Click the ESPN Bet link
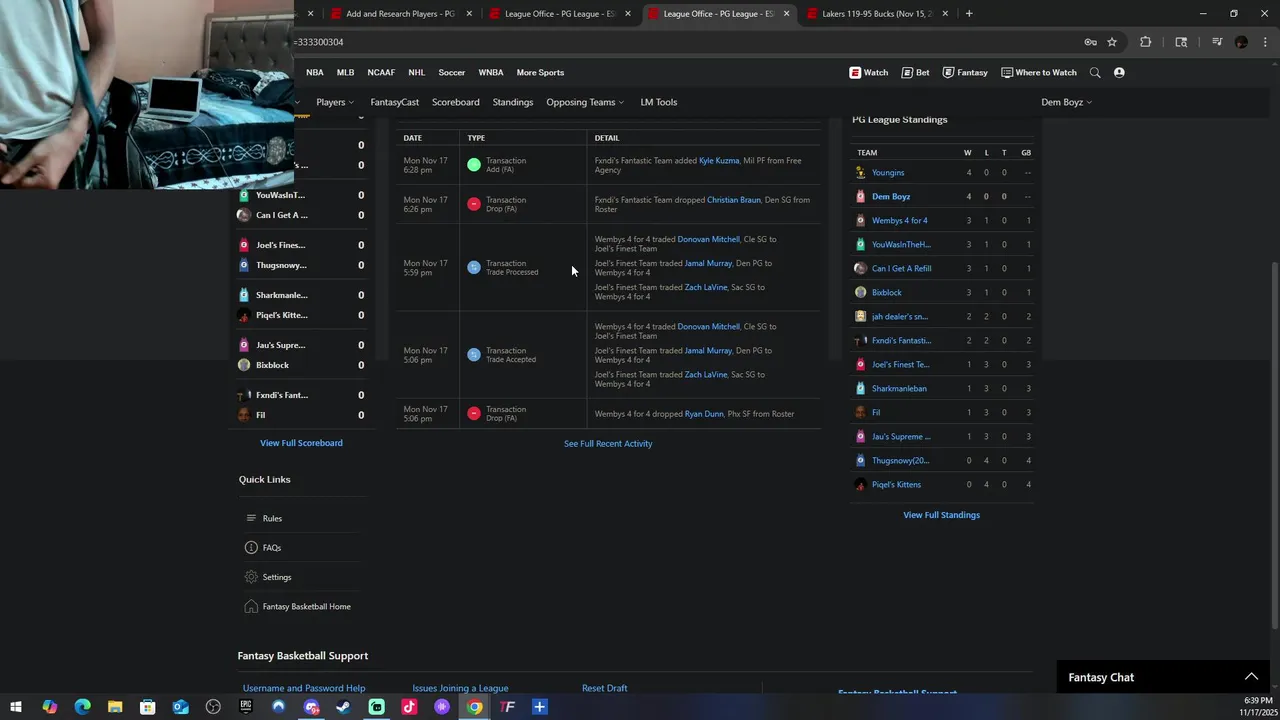The width and height of the screenshot is (1280, 720). pos(915,72)
